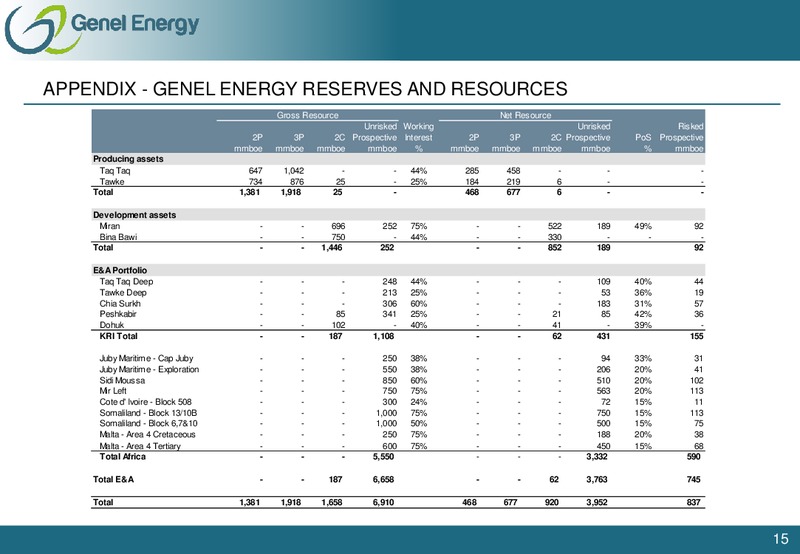Image resolution: width=800 pixels, height=554 pixels.
Task: Select the E&A Portfolio section heading
Action: click(x=120, y=270)
